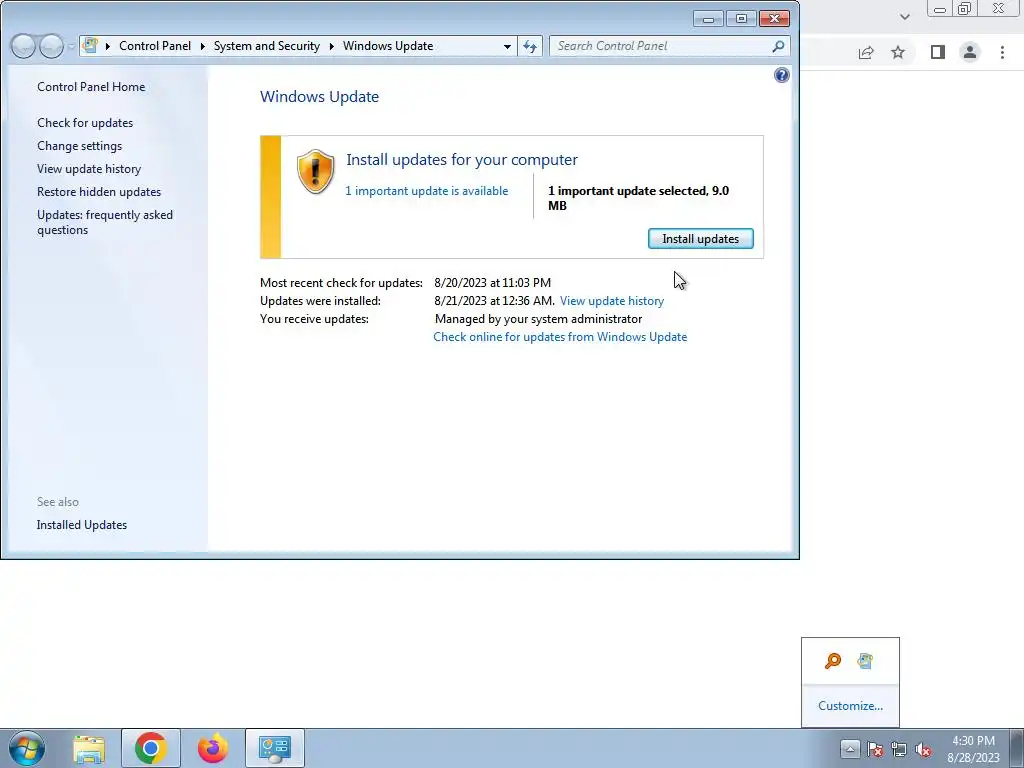Click the Control Panel taskbar button
This screenshot has height=768, width=1024.
click(x=275, y=748)
